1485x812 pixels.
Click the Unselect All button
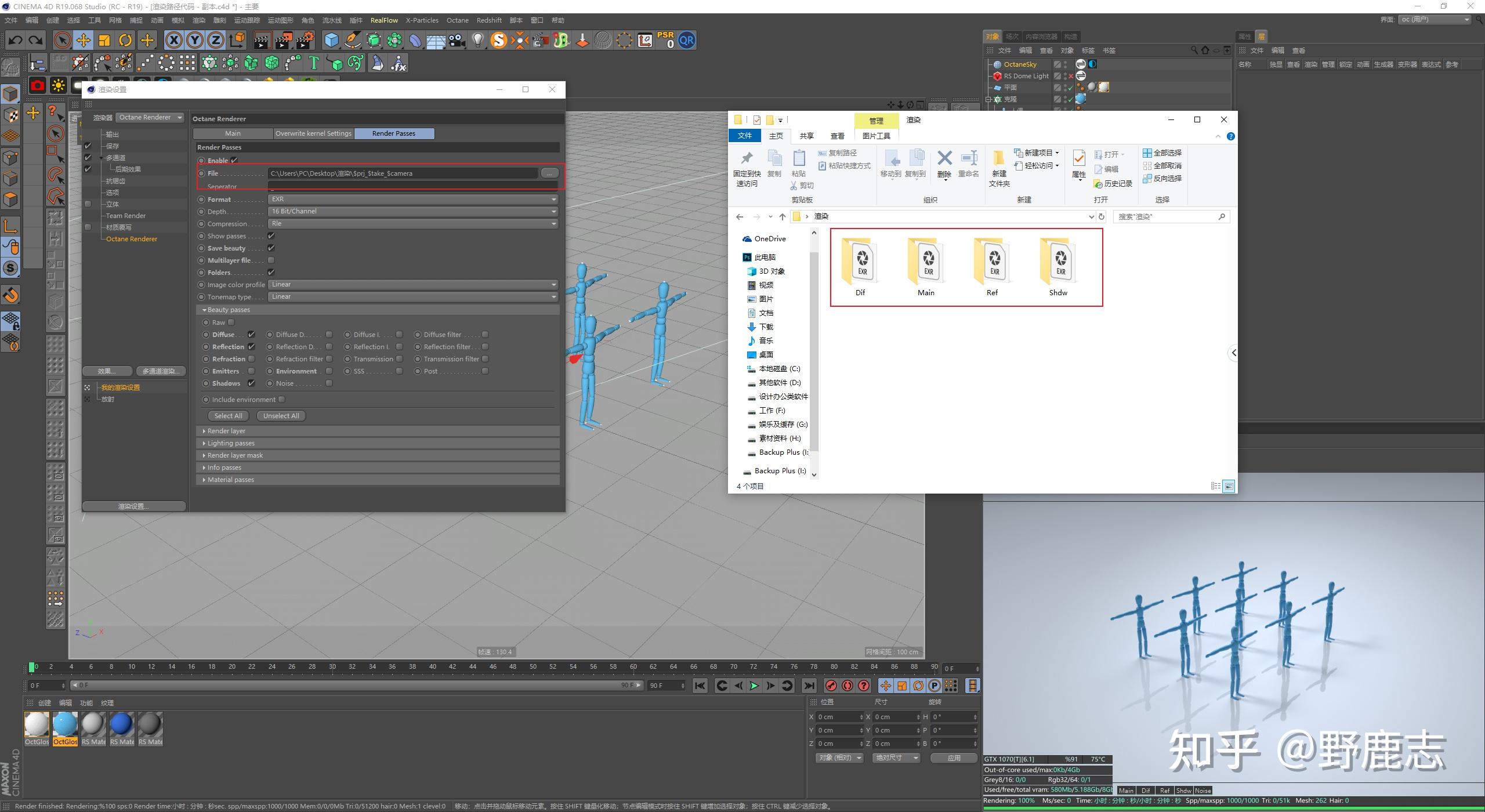(x=280, y=415)
